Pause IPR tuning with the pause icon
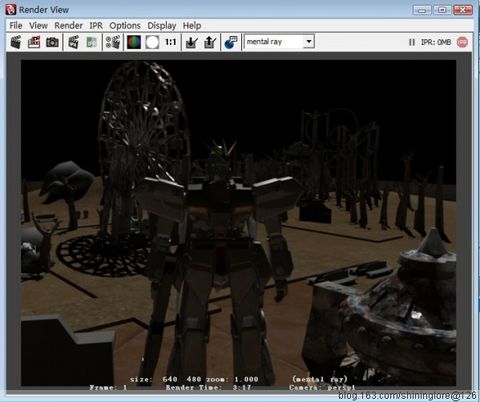Image resolution: width=480 pixels, height=402 pixels. point(412,42)
